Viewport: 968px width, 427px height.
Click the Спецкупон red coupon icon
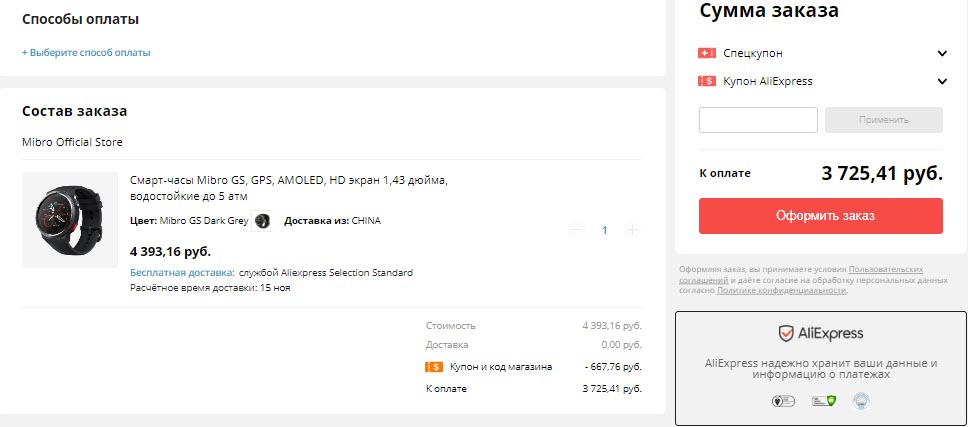coord(707,53)
